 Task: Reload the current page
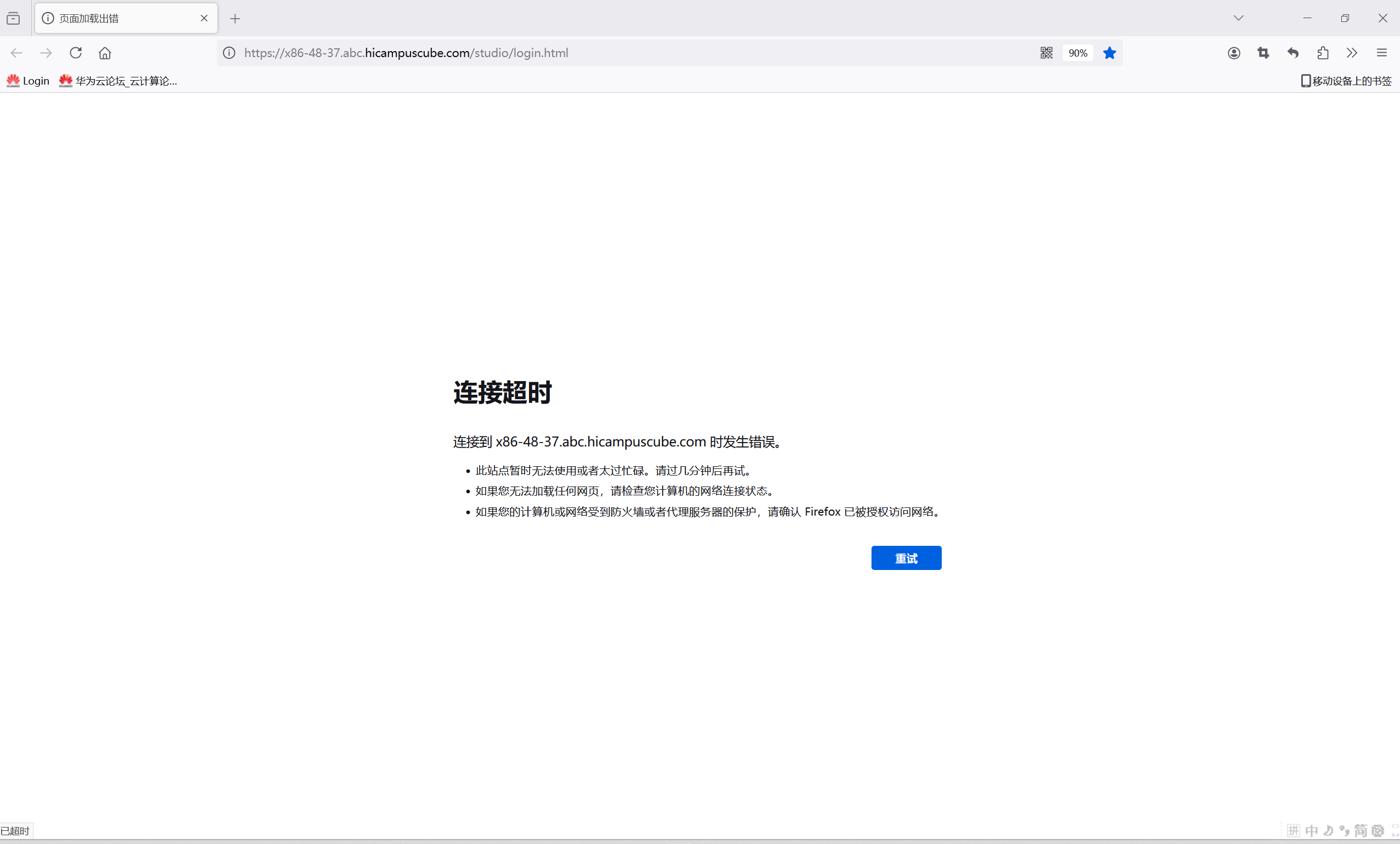tap(76, 53)
